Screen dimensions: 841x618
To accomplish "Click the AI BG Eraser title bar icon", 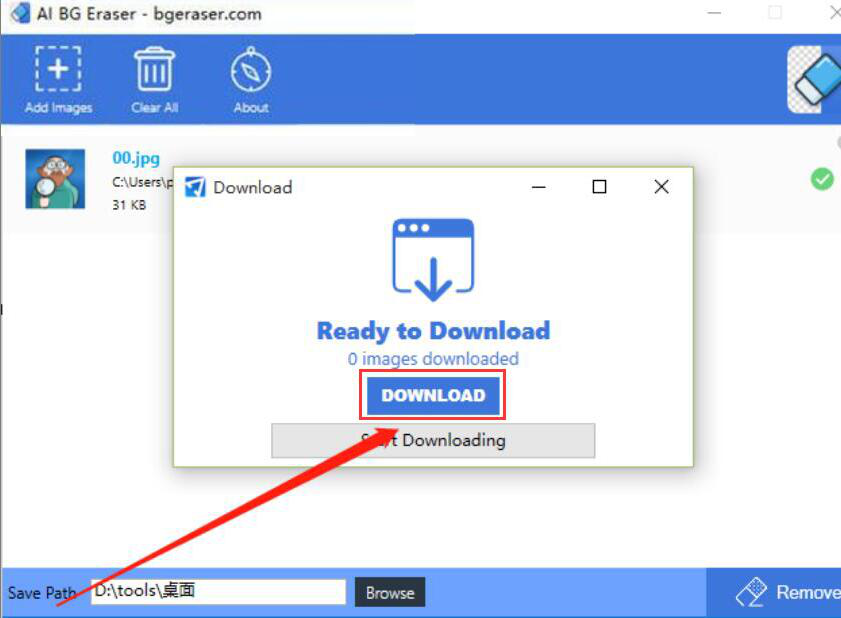I will click(x=20, y=13).
